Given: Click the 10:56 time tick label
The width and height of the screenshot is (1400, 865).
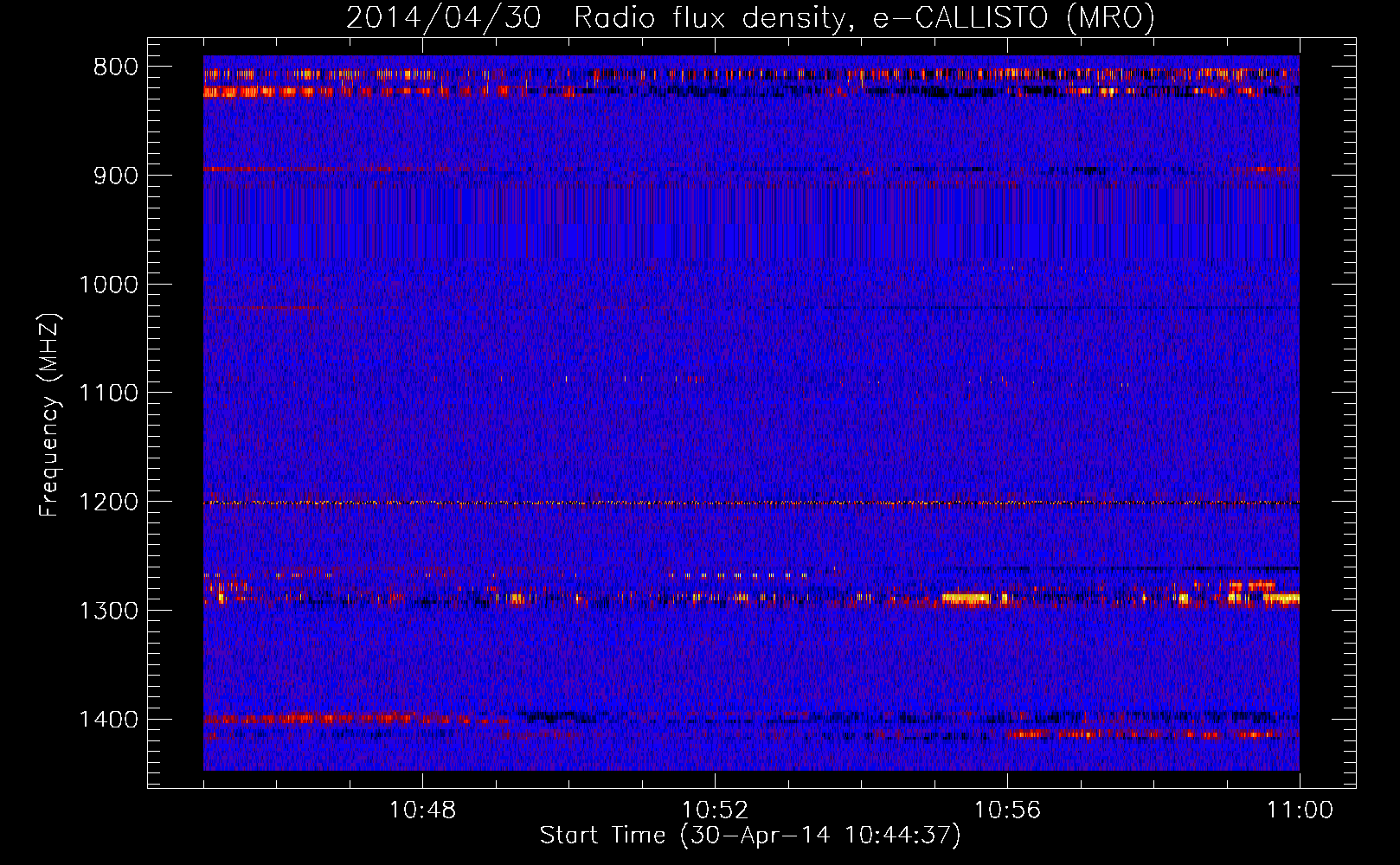Looking at the screenshot, I should tap(1007, 811).
